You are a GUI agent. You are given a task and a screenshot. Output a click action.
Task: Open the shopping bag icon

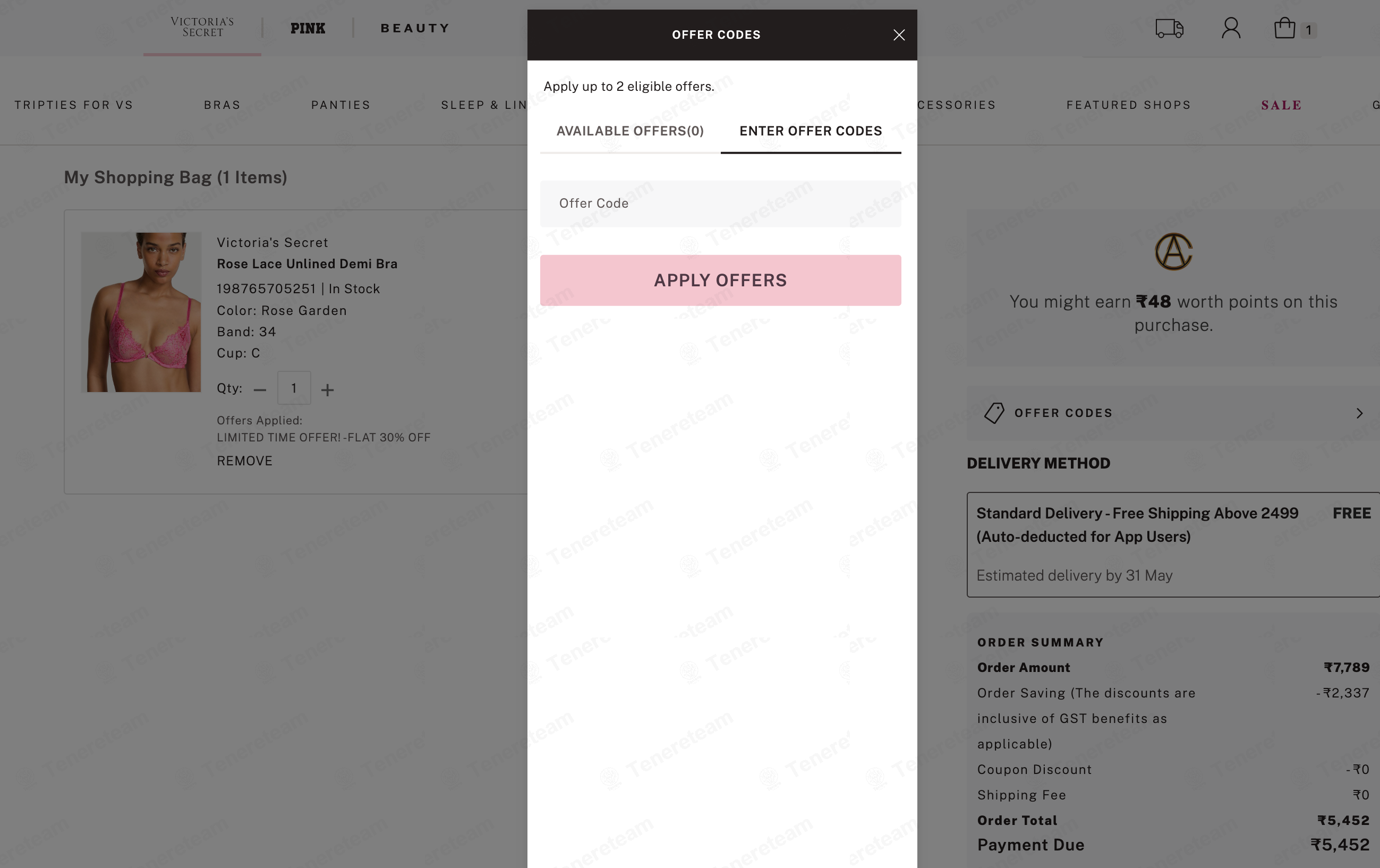1284,28
